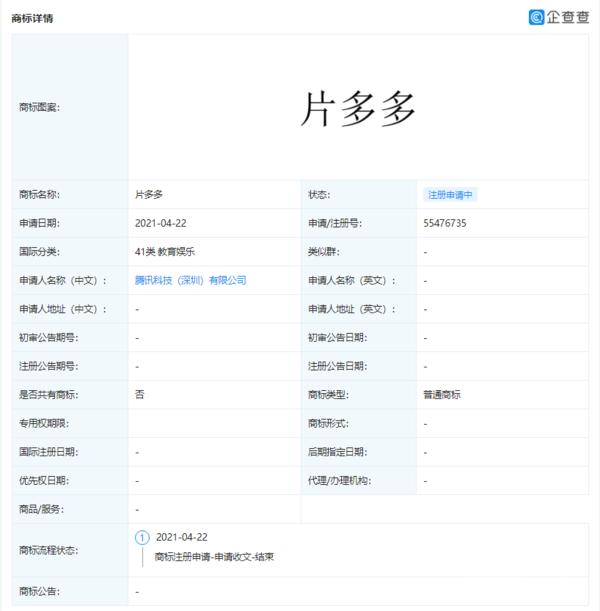Screen dimensions: 600x611
Task: Click the 国际注册日期 label
Action: [x=49, y=452]
